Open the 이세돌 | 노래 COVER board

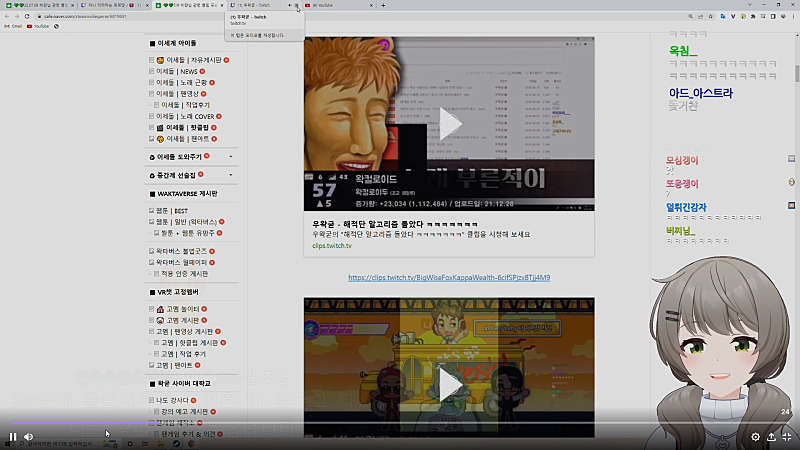click(185, 116)
